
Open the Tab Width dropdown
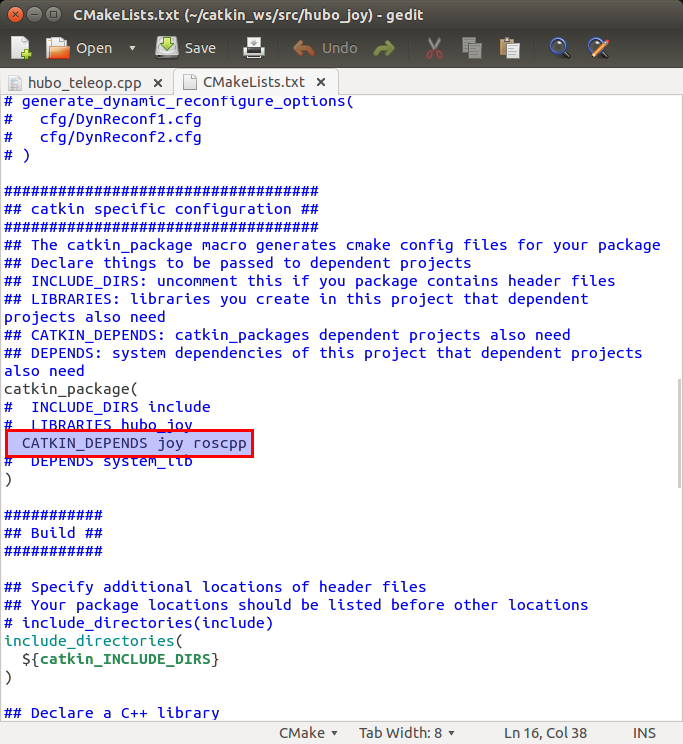(407, 733)
